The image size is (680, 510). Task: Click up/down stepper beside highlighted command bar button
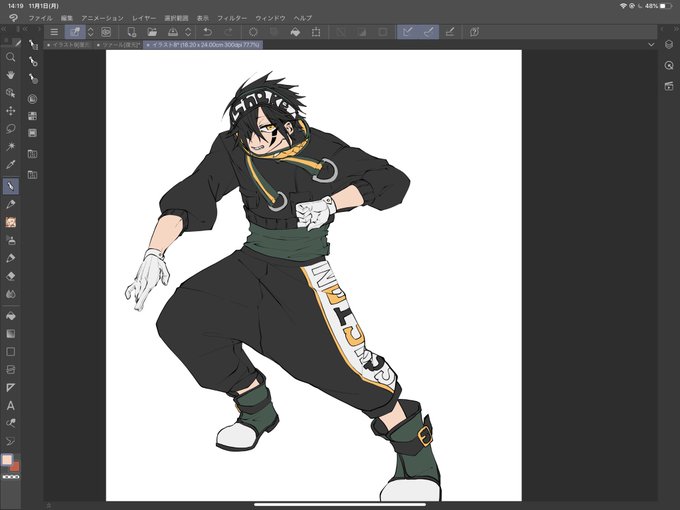click(x=91, y=32)
